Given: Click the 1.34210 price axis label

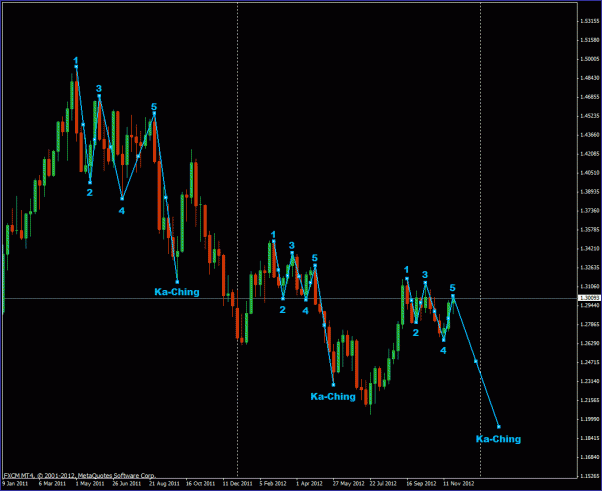Looking at the screenshot, I should (590, 249).
